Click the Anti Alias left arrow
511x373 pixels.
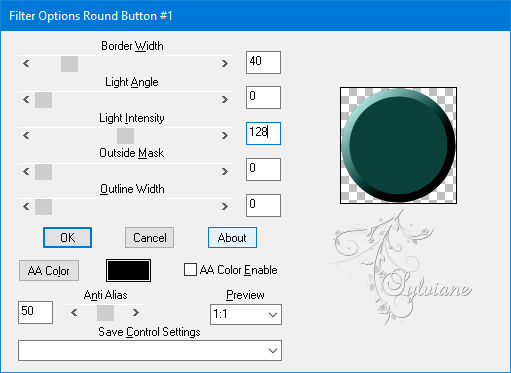coord(74,312)
